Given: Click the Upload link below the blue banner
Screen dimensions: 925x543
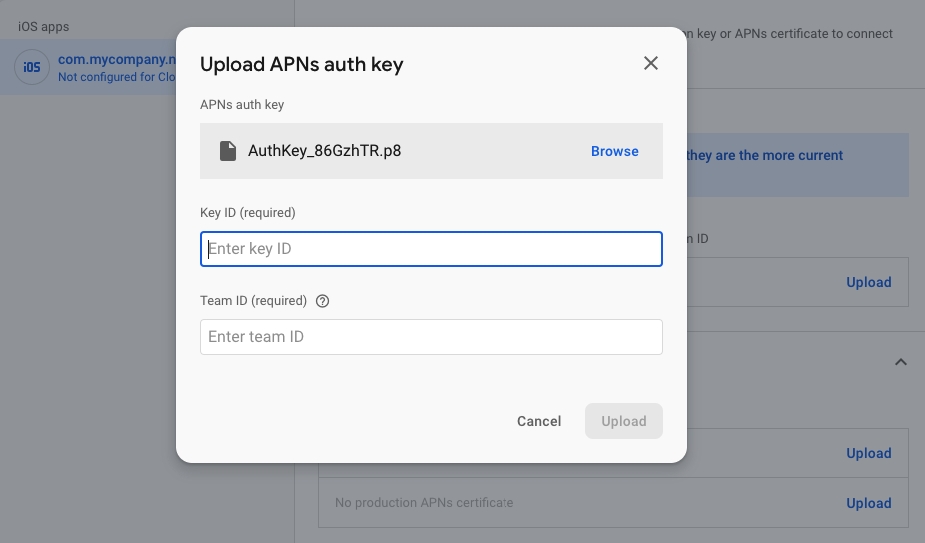Looking at the screenshot, I should (x=868, y=282).
